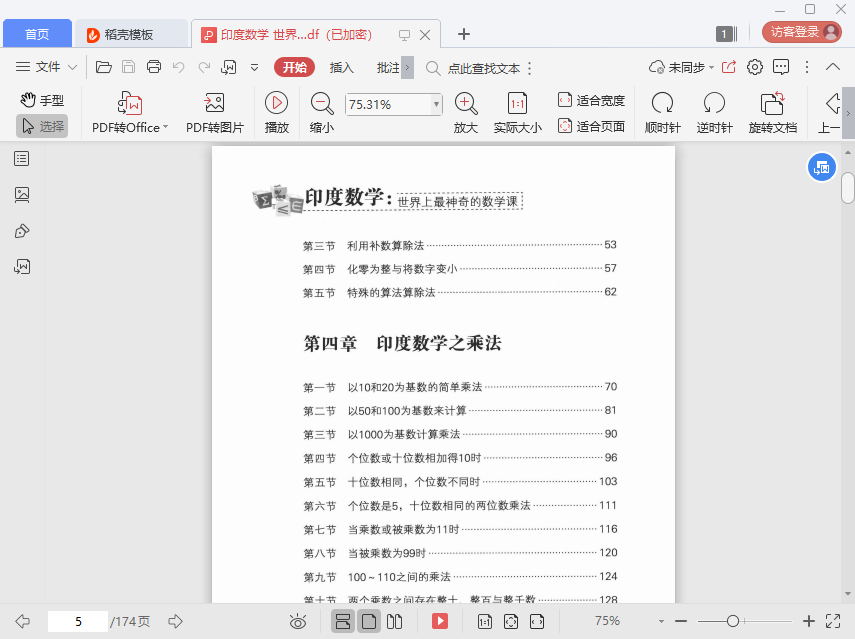Open PDF转Office conversion
This screenshot has width=855, height=639.
click(130, 112)
